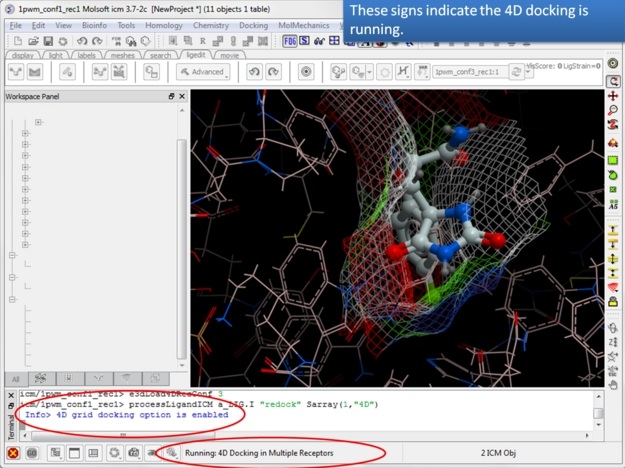Click green box icon in right toolbar

(x=613, y=160)
